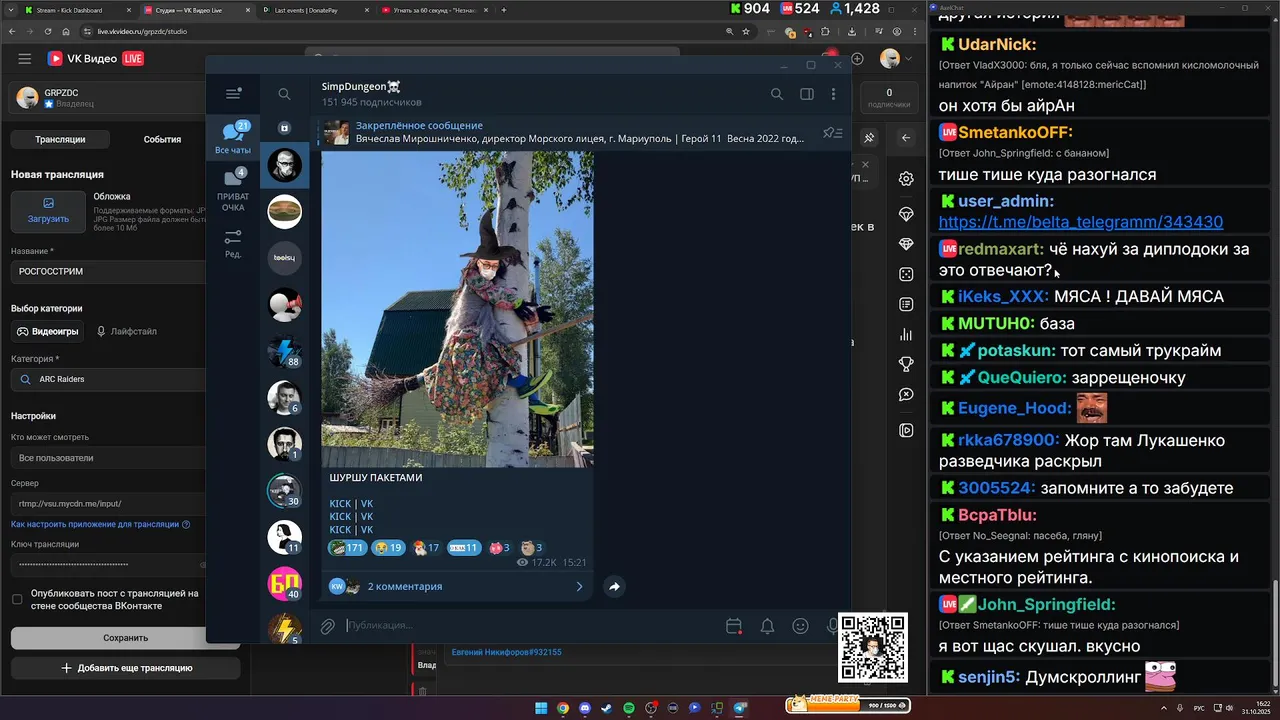Click the crying emoji reaction with 19
The height and width of the screenshot is (720, 1280).
point(388,548)
